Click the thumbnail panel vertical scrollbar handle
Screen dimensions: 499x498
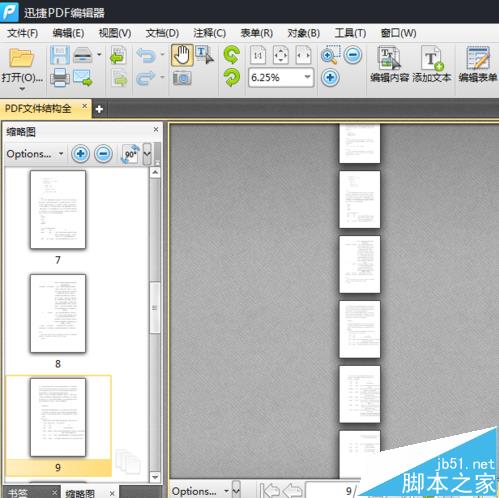pos(155,307)
